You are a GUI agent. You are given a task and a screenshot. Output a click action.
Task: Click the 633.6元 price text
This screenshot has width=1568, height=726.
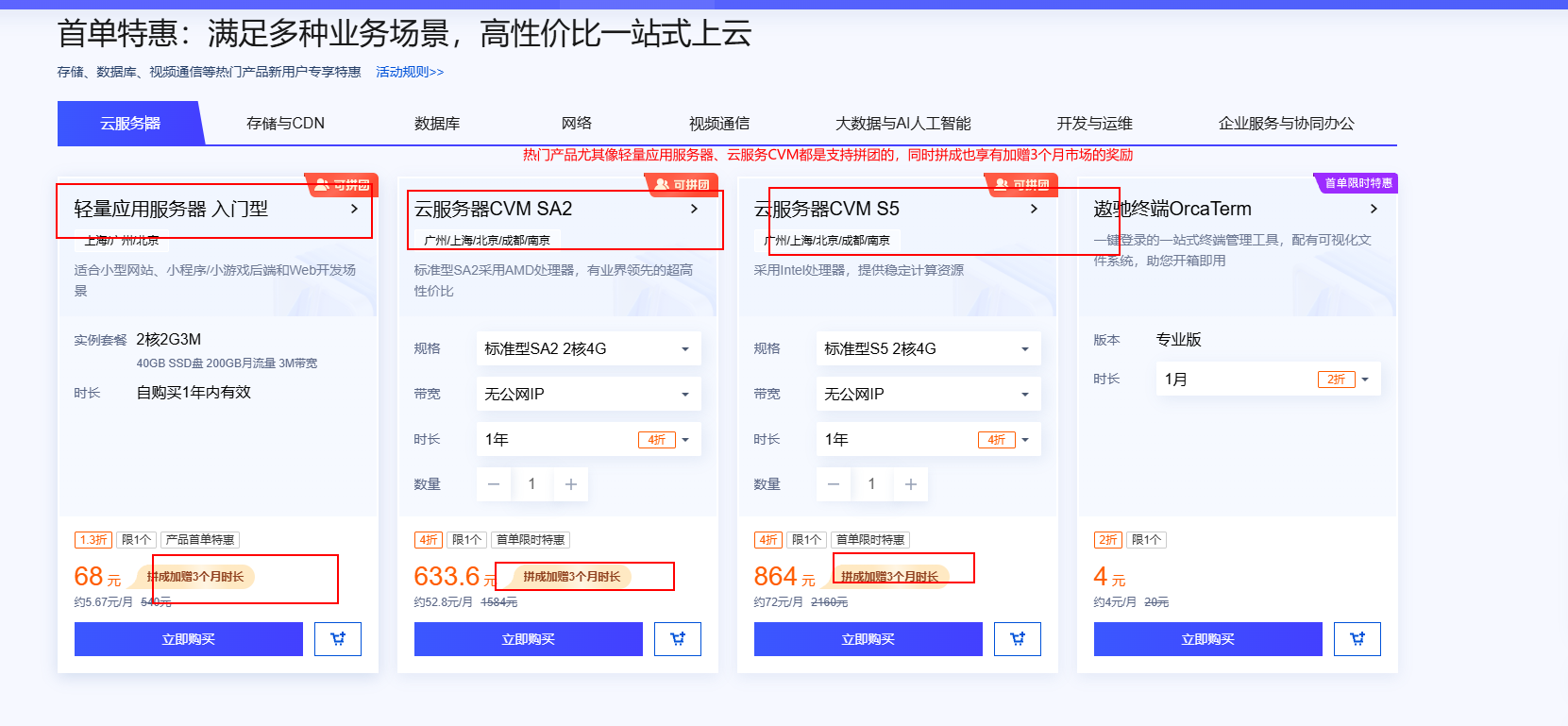(456, 577)
